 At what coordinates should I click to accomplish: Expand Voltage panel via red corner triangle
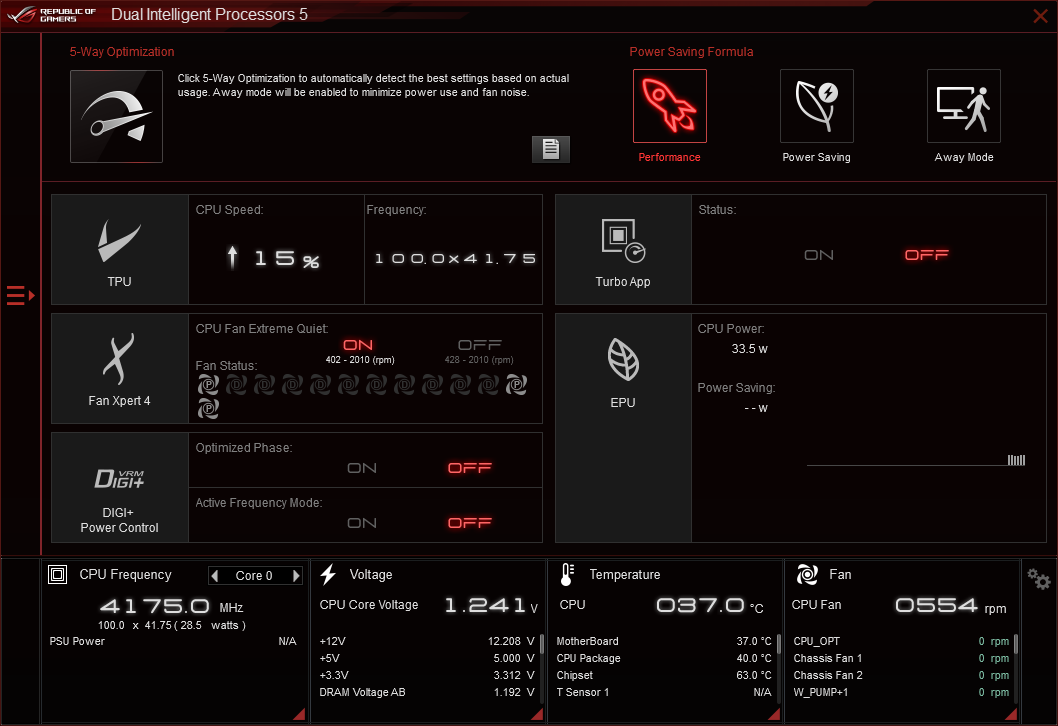click(537, 714)
